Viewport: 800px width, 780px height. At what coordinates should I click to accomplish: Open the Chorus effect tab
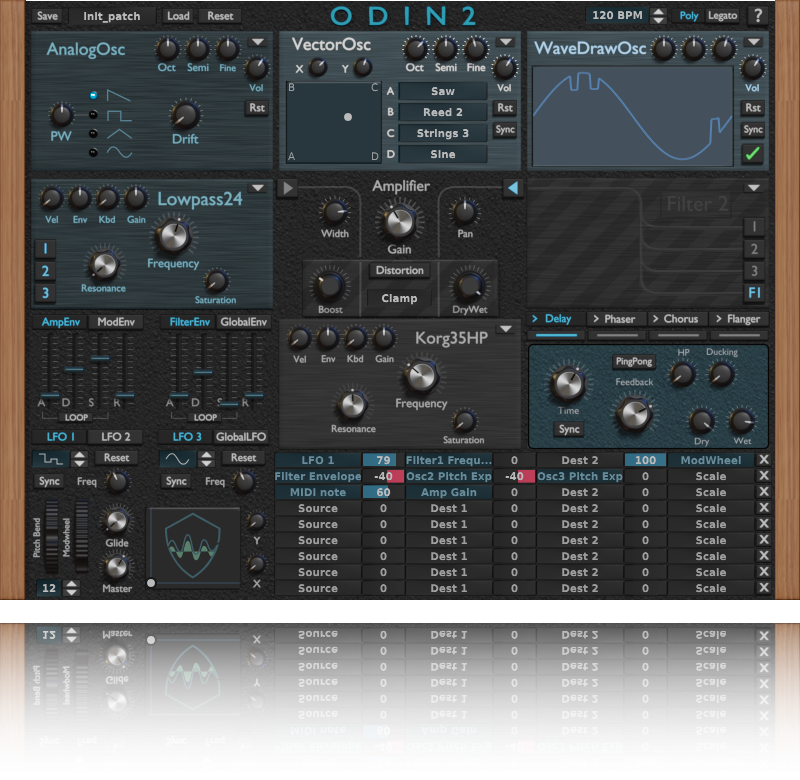point(676,319)
